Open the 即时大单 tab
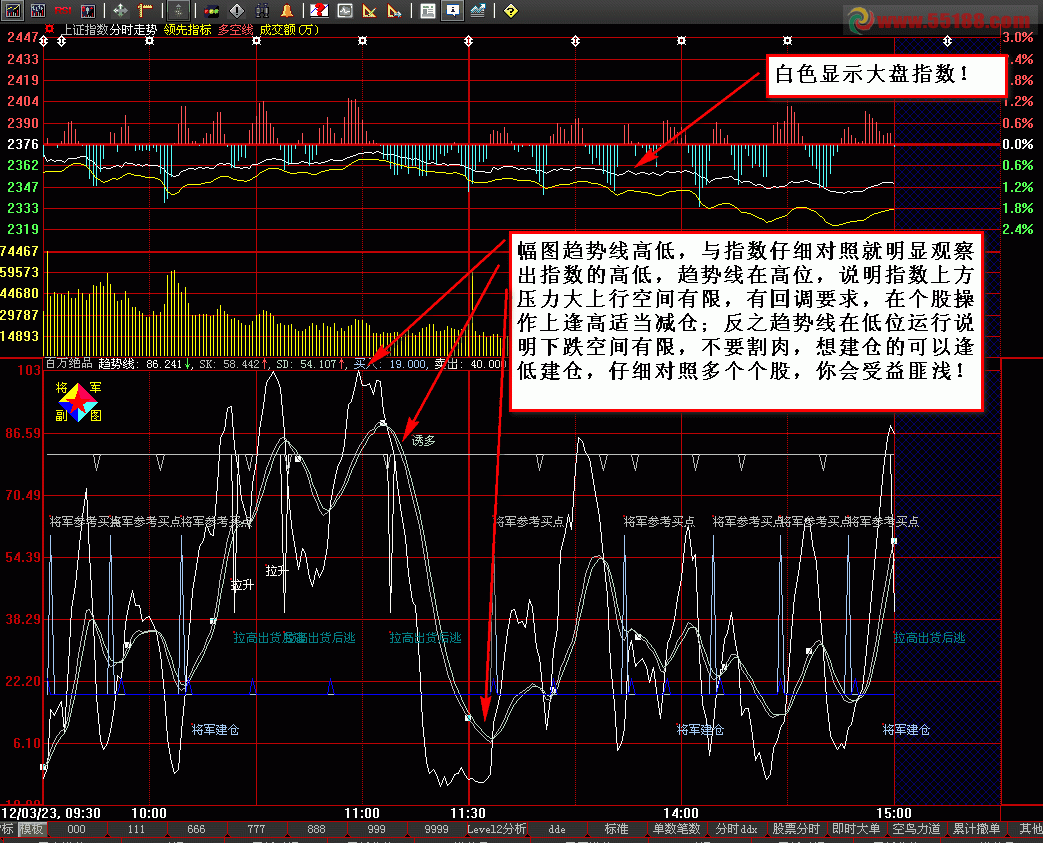 tap(856, 829)
